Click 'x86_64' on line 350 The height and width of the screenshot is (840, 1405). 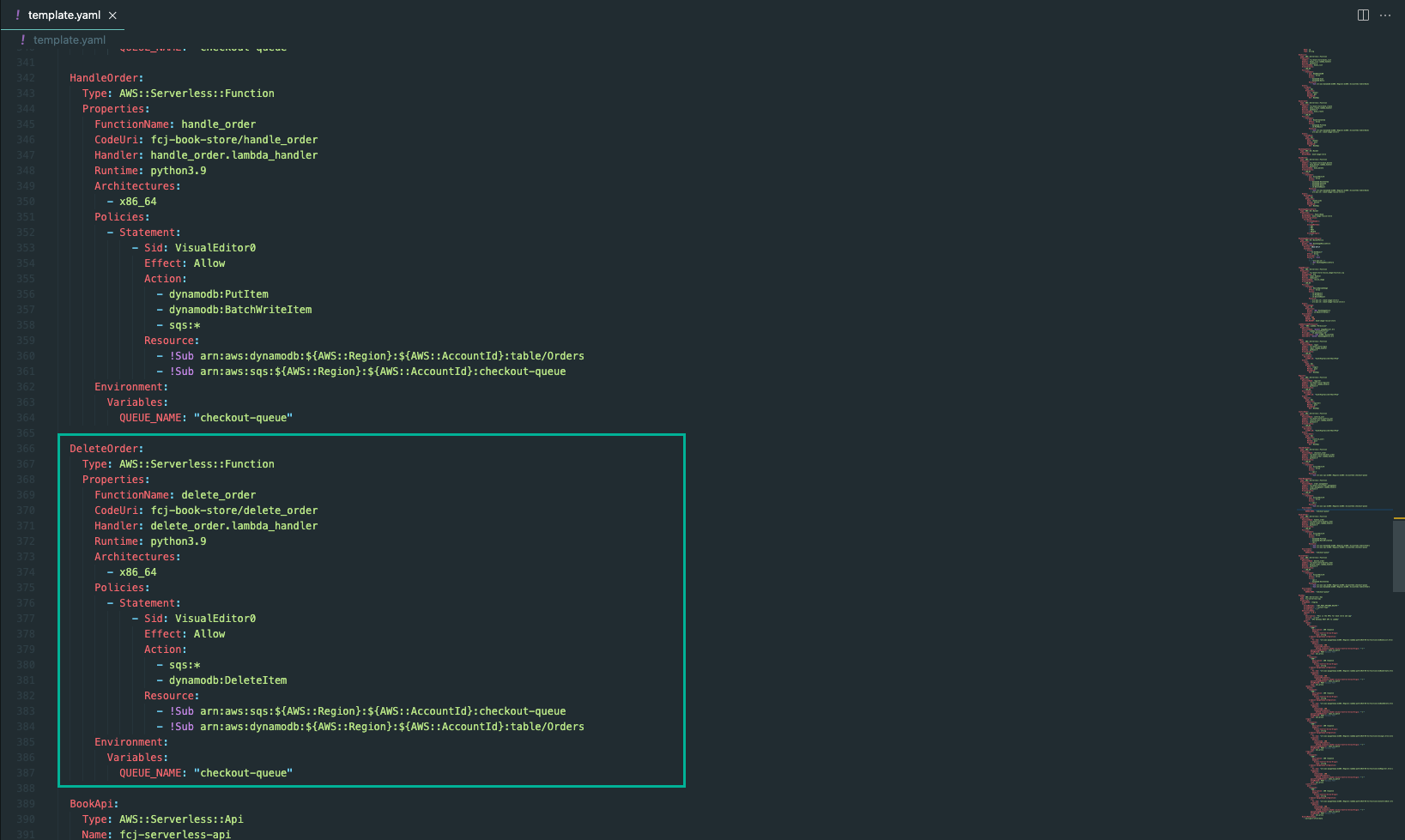coord(138,202)
